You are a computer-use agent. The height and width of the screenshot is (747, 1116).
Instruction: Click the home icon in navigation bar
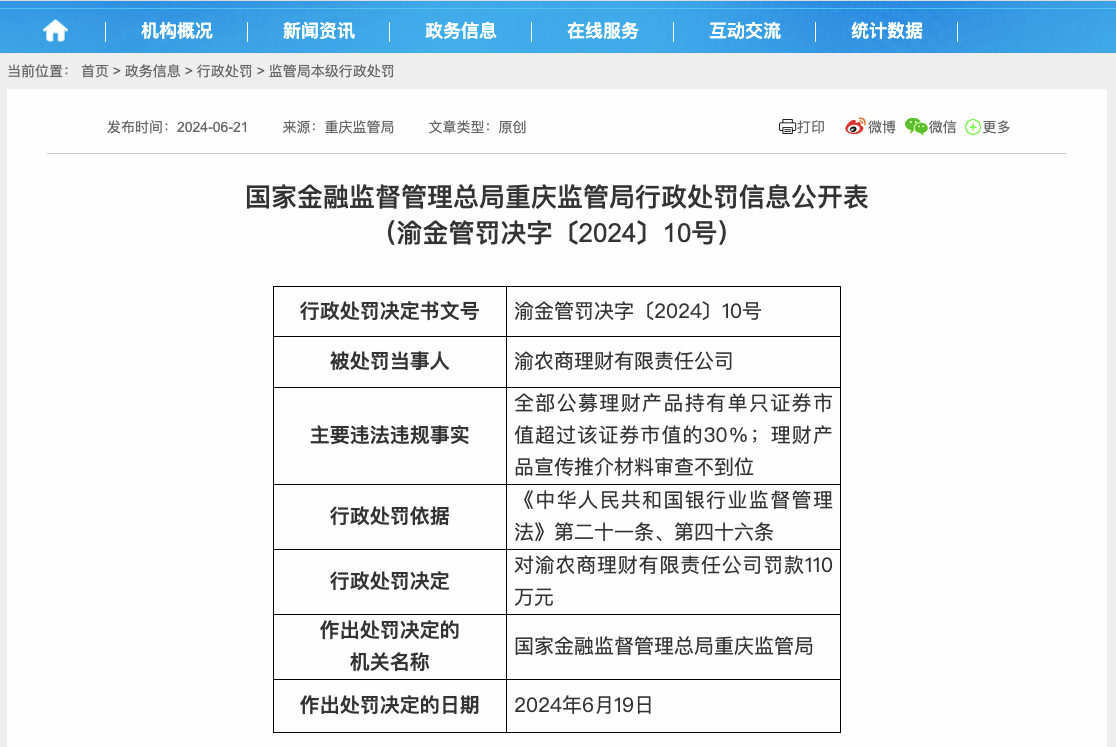56,31
